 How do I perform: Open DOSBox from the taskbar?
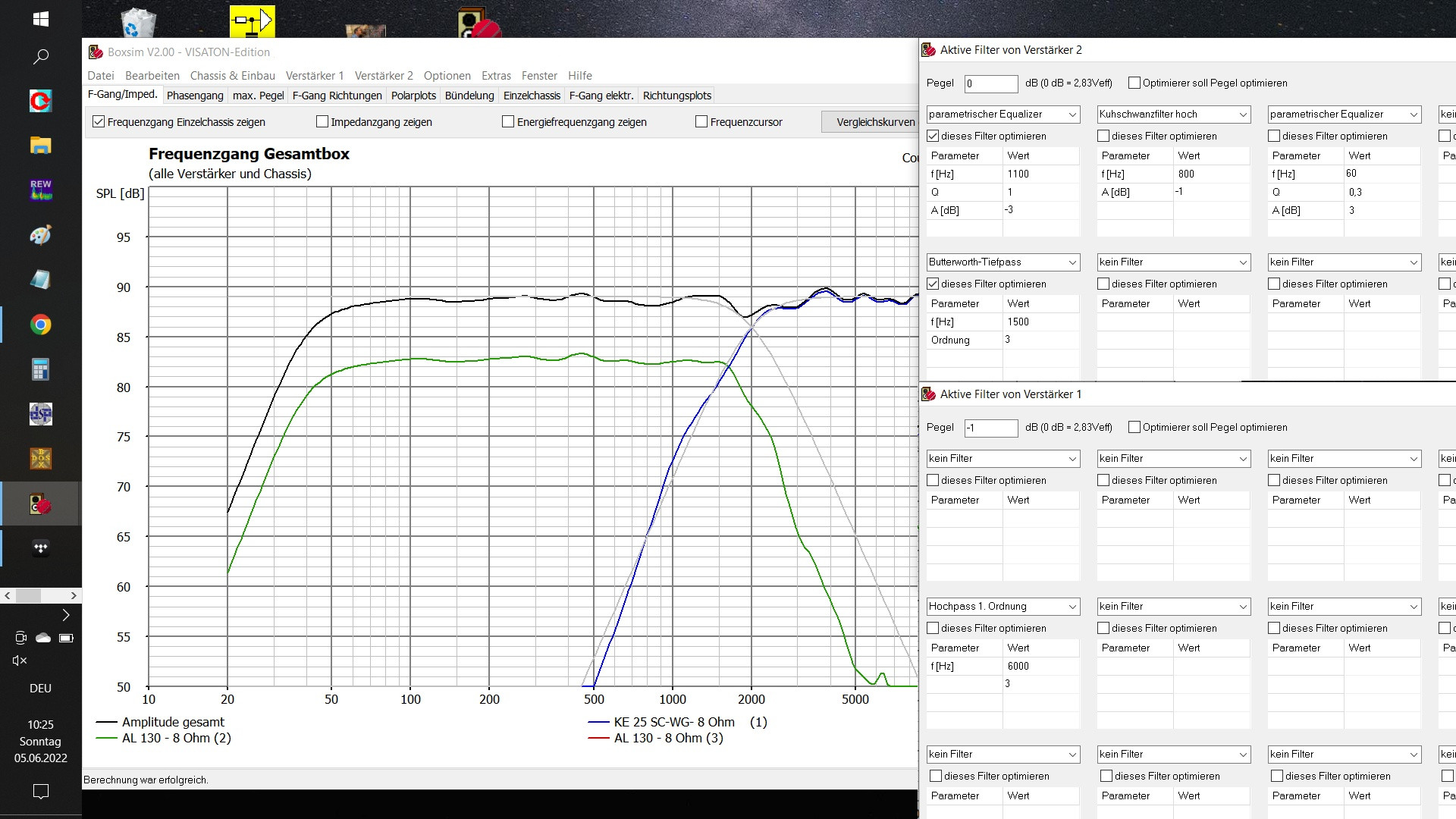coord(41,458)
